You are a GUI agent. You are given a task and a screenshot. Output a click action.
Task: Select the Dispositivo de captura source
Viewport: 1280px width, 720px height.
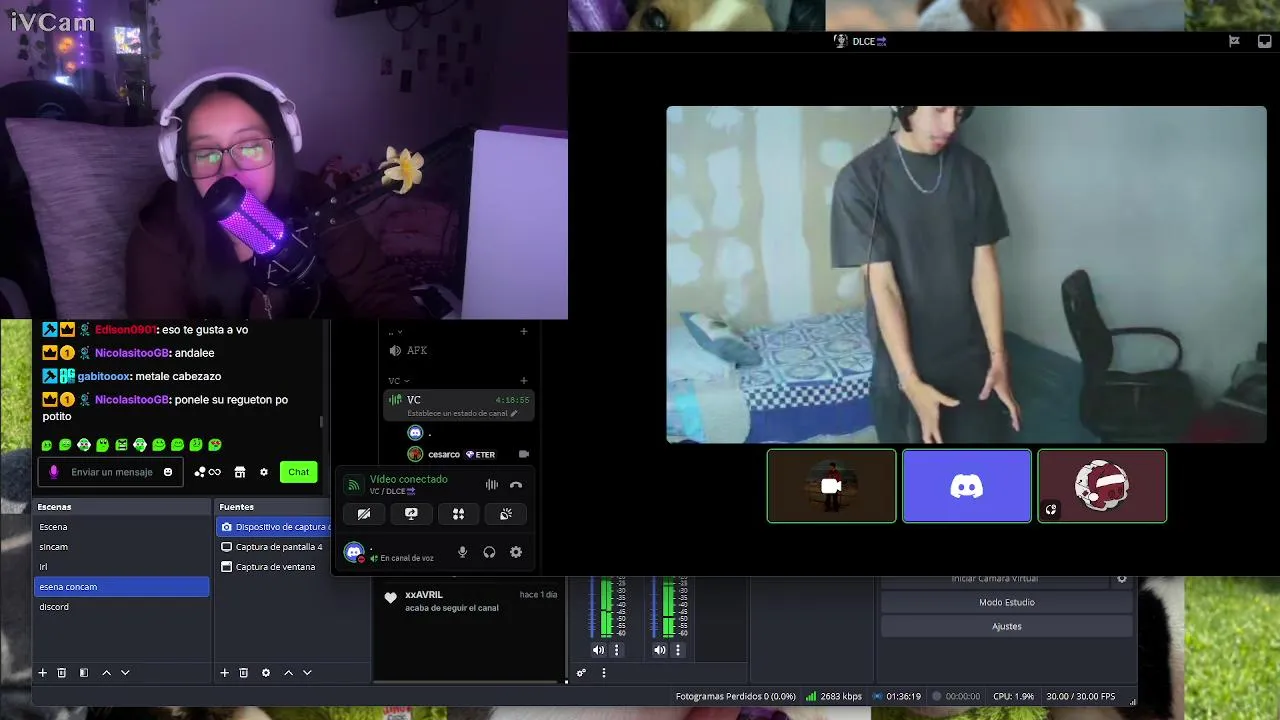click(x=273, y=527)
